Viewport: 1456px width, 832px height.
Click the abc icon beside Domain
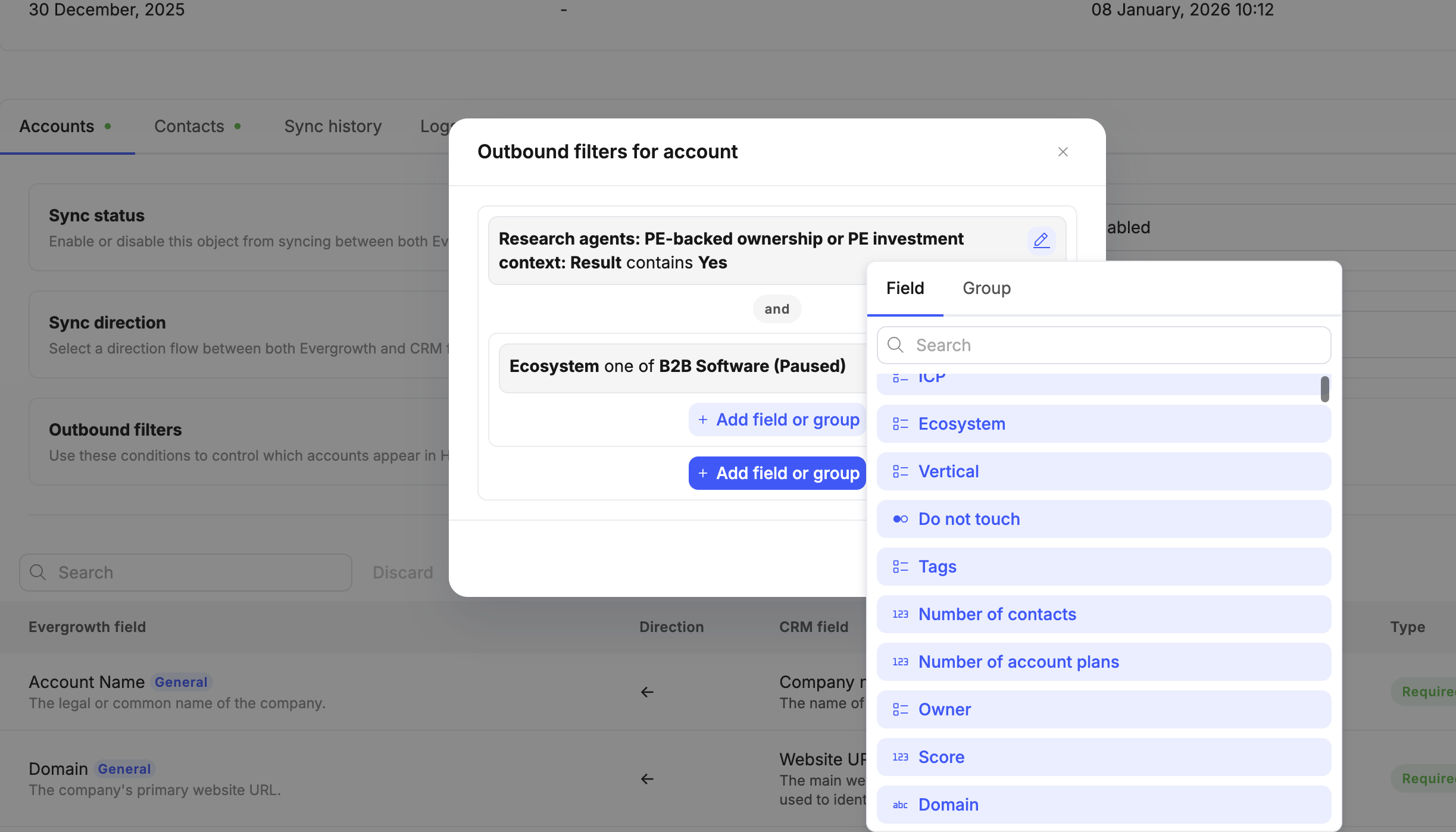coord(900,805)
